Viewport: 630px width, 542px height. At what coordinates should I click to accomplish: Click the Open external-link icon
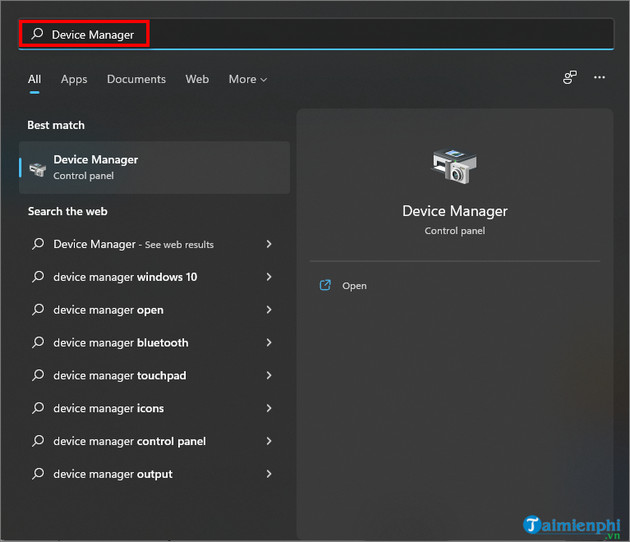pyautogui.click(x=325, y=285)
